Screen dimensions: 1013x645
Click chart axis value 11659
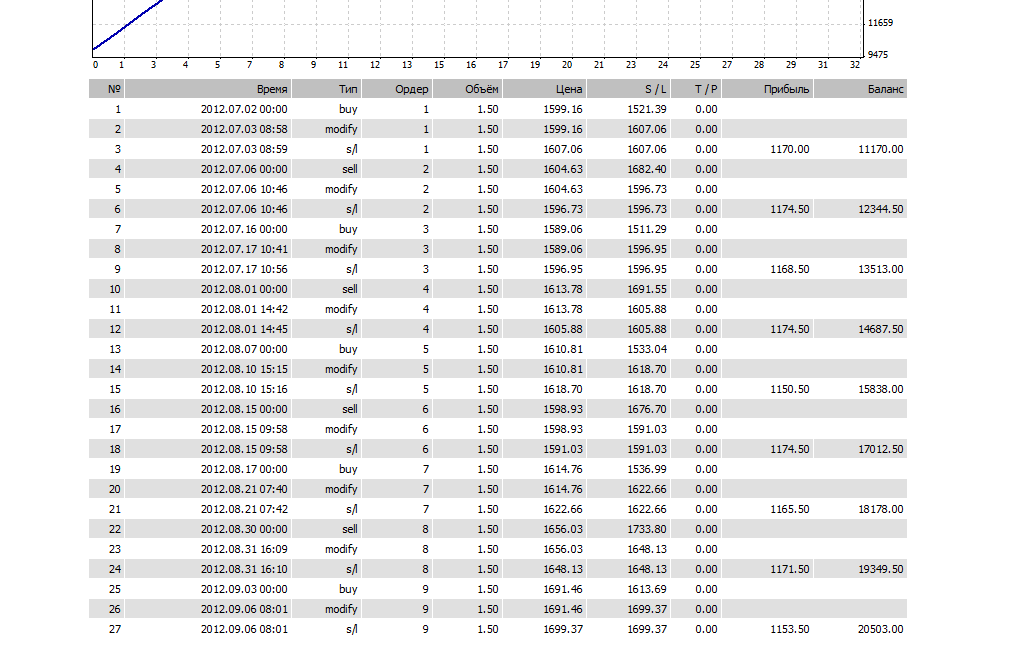[880, 23]
